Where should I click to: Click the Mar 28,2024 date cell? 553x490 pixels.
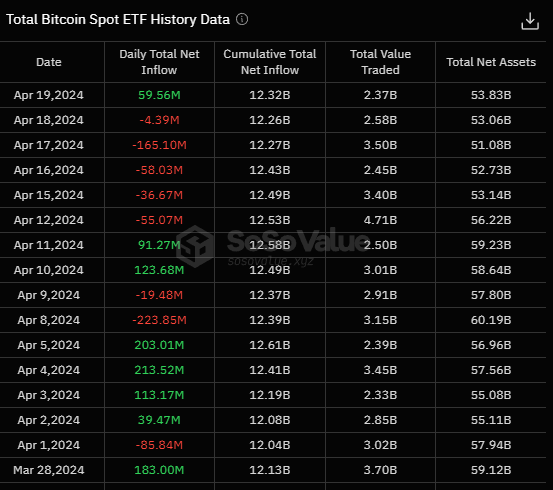pyautogui.click(x=49, y=470)
